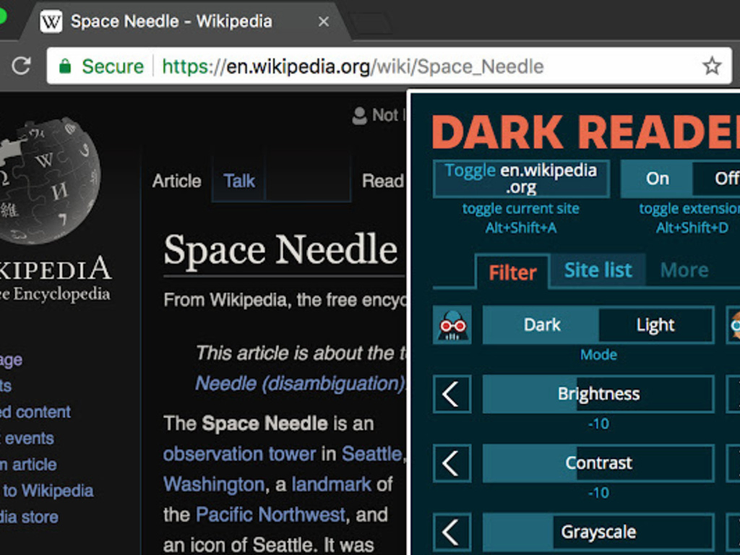Follow the Washington link
The width and height of the screenshot is (740, 555).
[x=213, y=484]
